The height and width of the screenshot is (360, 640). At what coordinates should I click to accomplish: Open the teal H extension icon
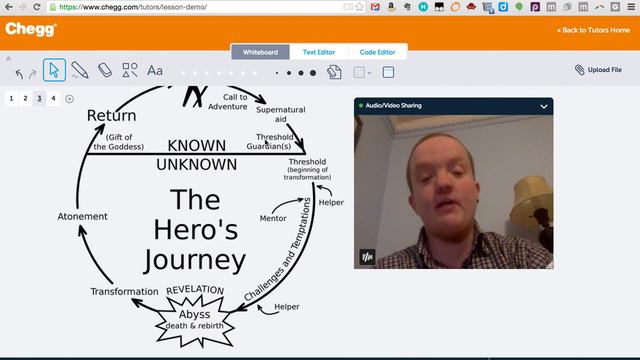pos(423,7)
